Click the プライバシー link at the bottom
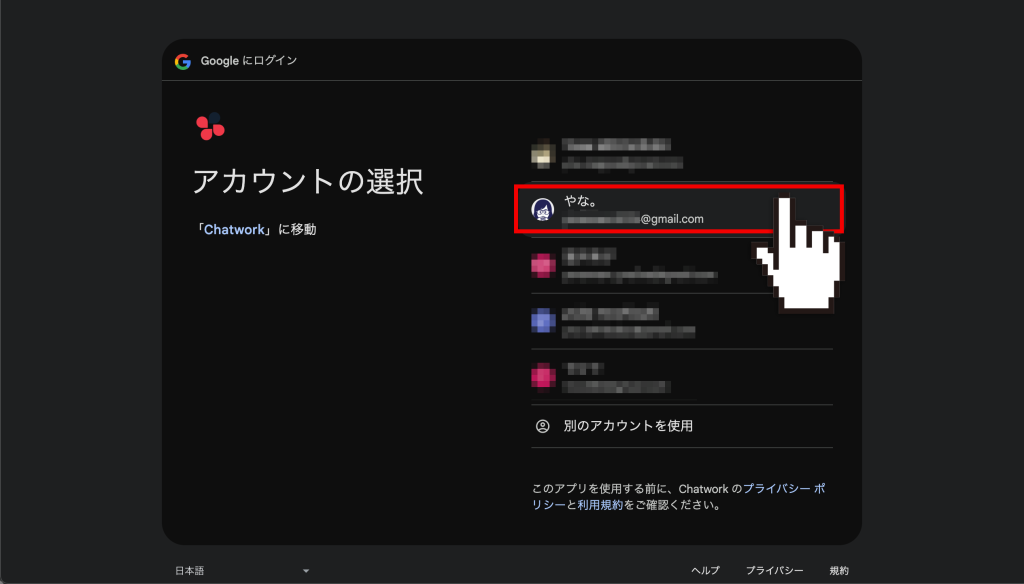The width and height of the screenshot is (1024, 584). (776, 569)
